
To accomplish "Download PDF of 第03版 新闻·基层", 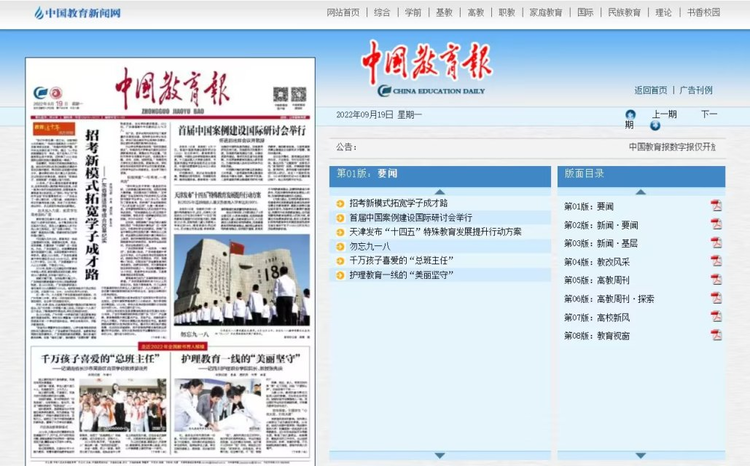I will (x=716, y=243).
